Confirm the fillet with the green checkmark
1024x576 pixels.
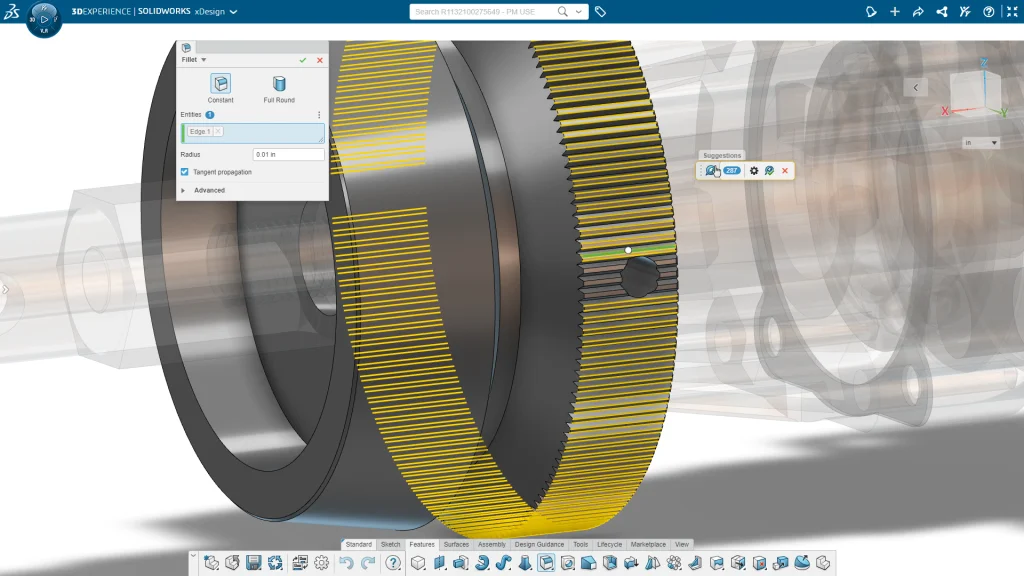pos(303,60)
